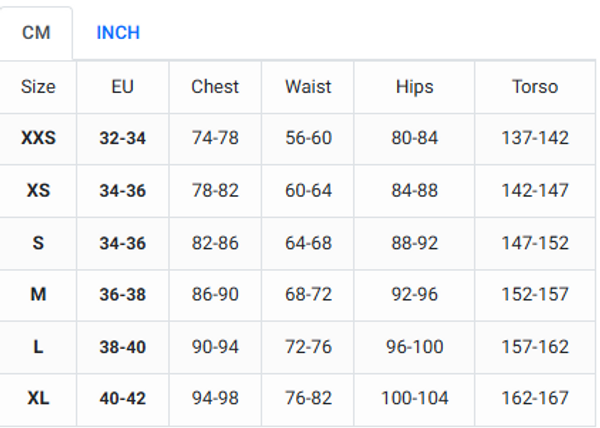The width and height of the screenshot is (600, 428).
Task: Click the waist value 76-82
Action: click(308, 398)
